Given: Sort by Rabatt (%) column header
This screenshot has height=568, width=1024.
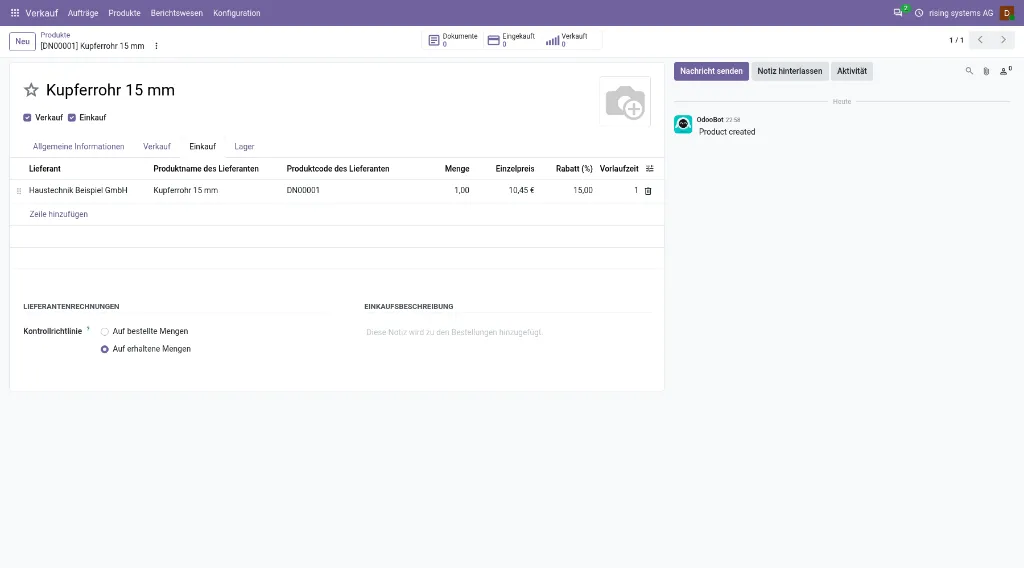Looking at the screenshot, I should point(574,169).
